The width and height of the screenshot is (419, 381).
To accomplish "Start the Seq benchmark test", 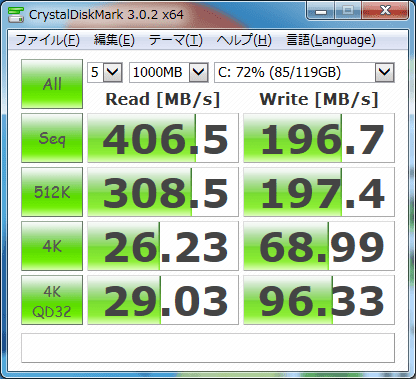I will click(x=52, y=138).
